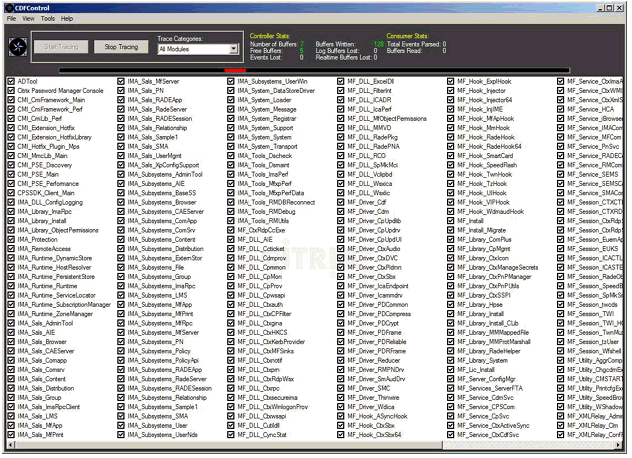Image resolution: width=632 pixels, height=458 pixels.
Task: Click the trace progress bar
Action: tap(300, 70)
